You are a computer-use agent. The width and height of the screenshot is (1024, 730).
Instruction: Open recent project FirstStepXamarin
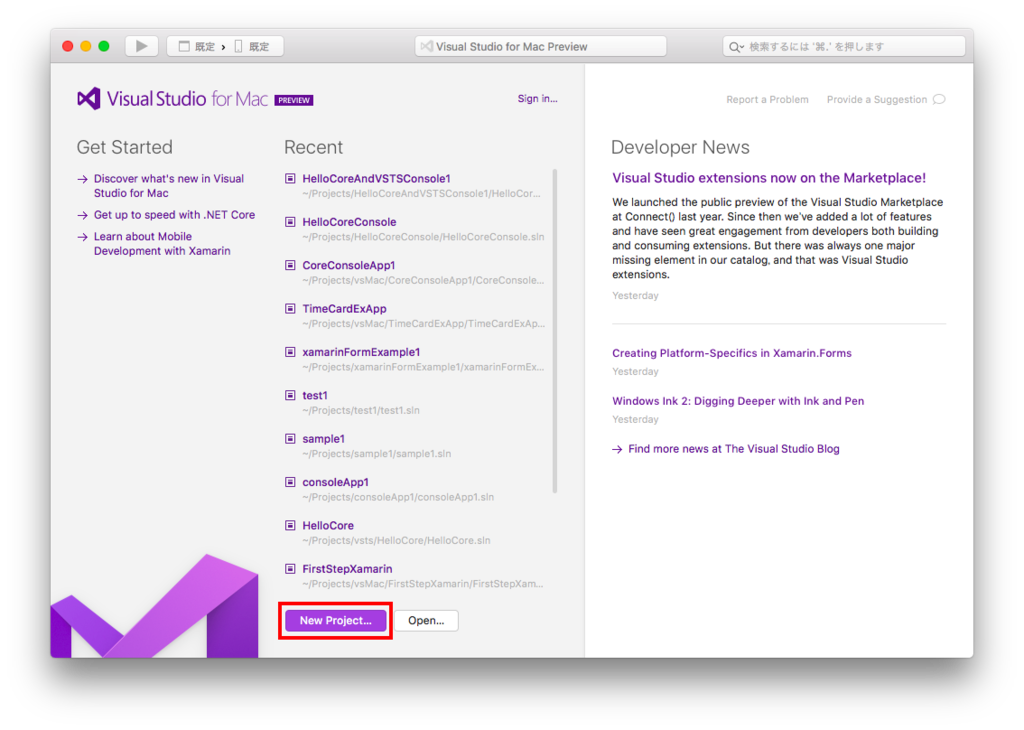point(347,569)
